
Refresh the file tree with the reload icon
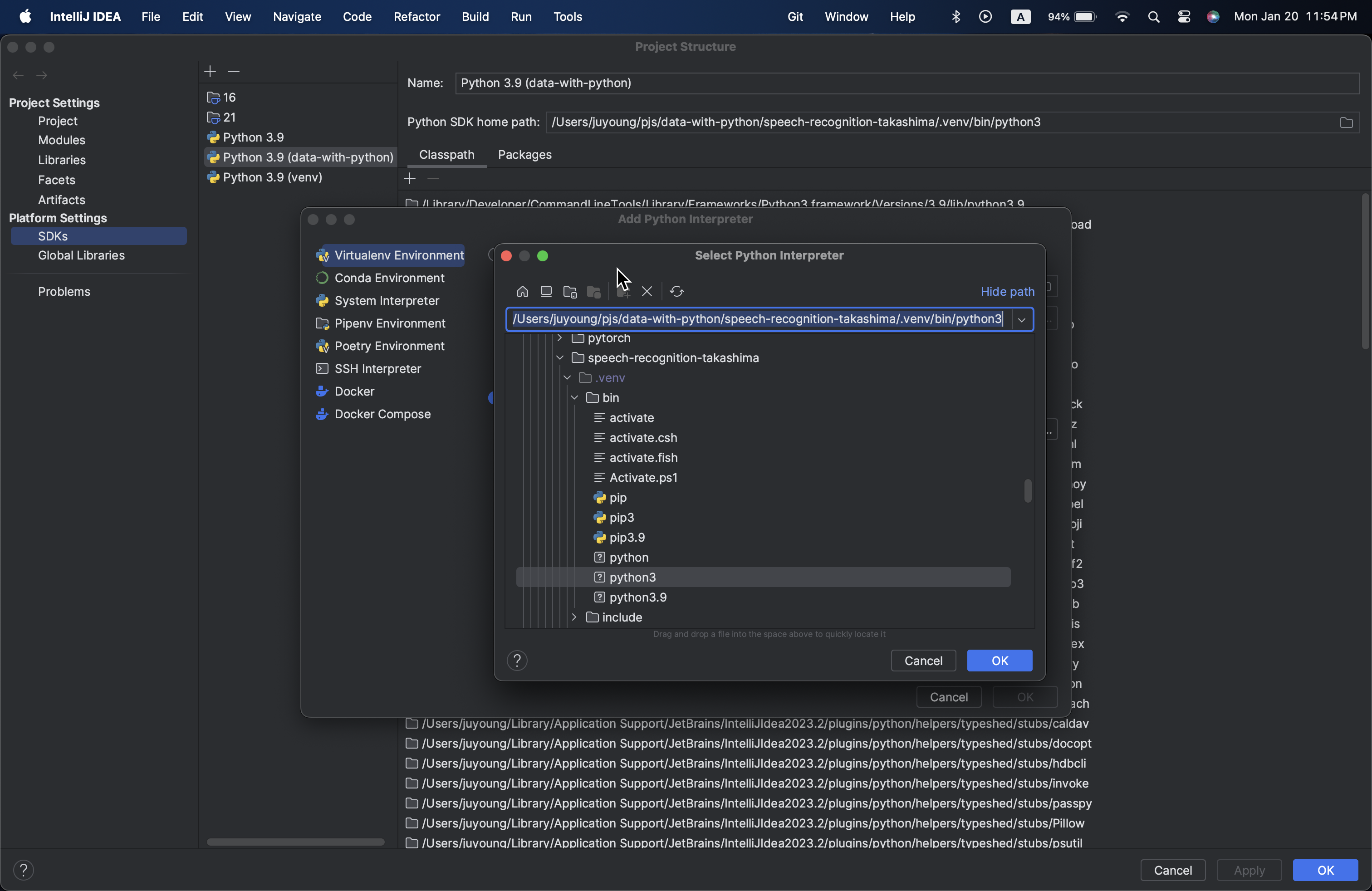click(x=677, y=292)
